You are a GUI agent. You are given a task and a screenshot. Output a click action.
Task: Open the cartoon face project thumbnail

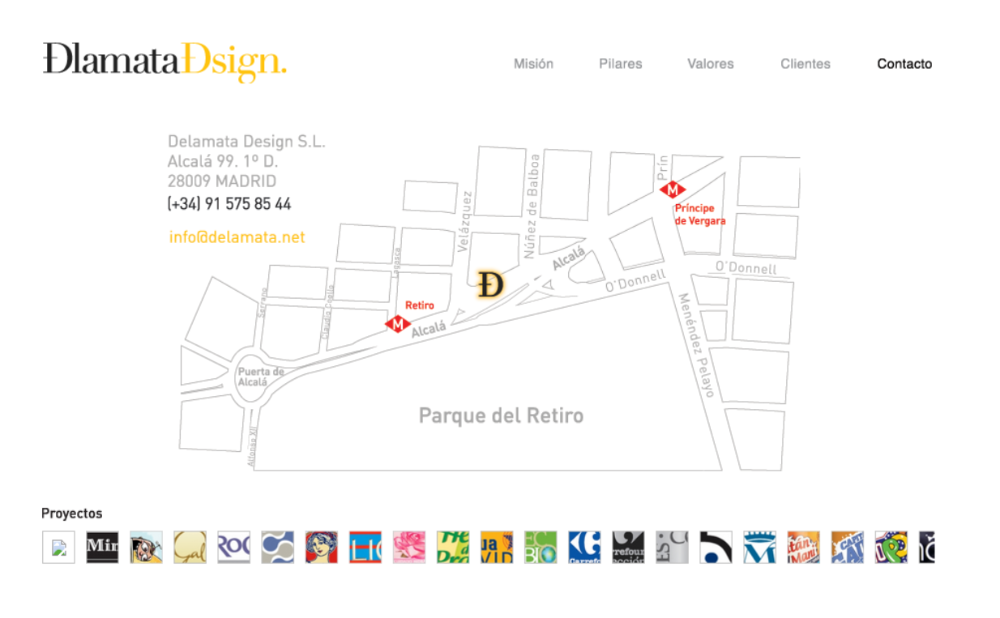point(146,547)
